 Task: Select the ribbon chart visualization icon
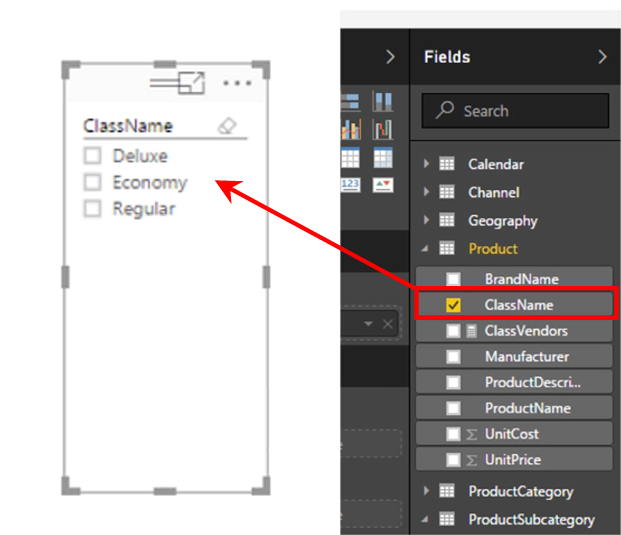pos(383,129)
